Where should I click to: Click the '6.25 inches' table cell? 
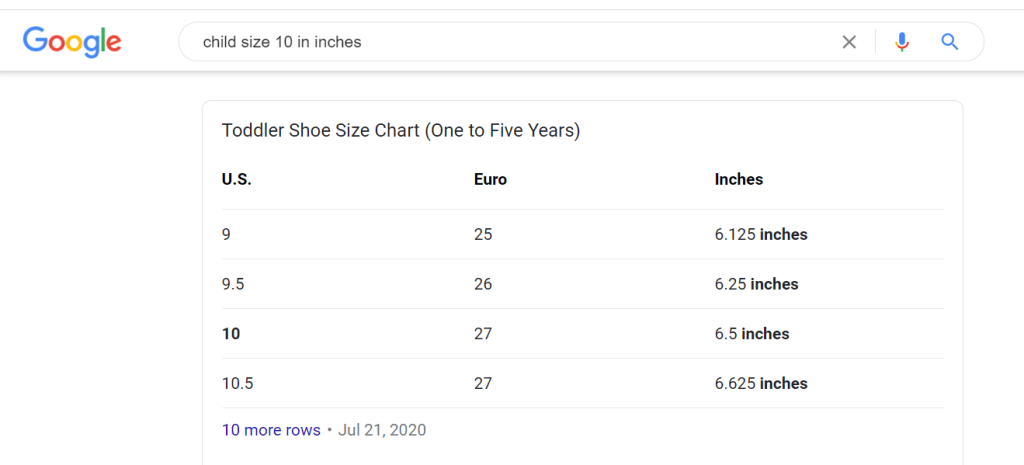[x=756, y=284]
